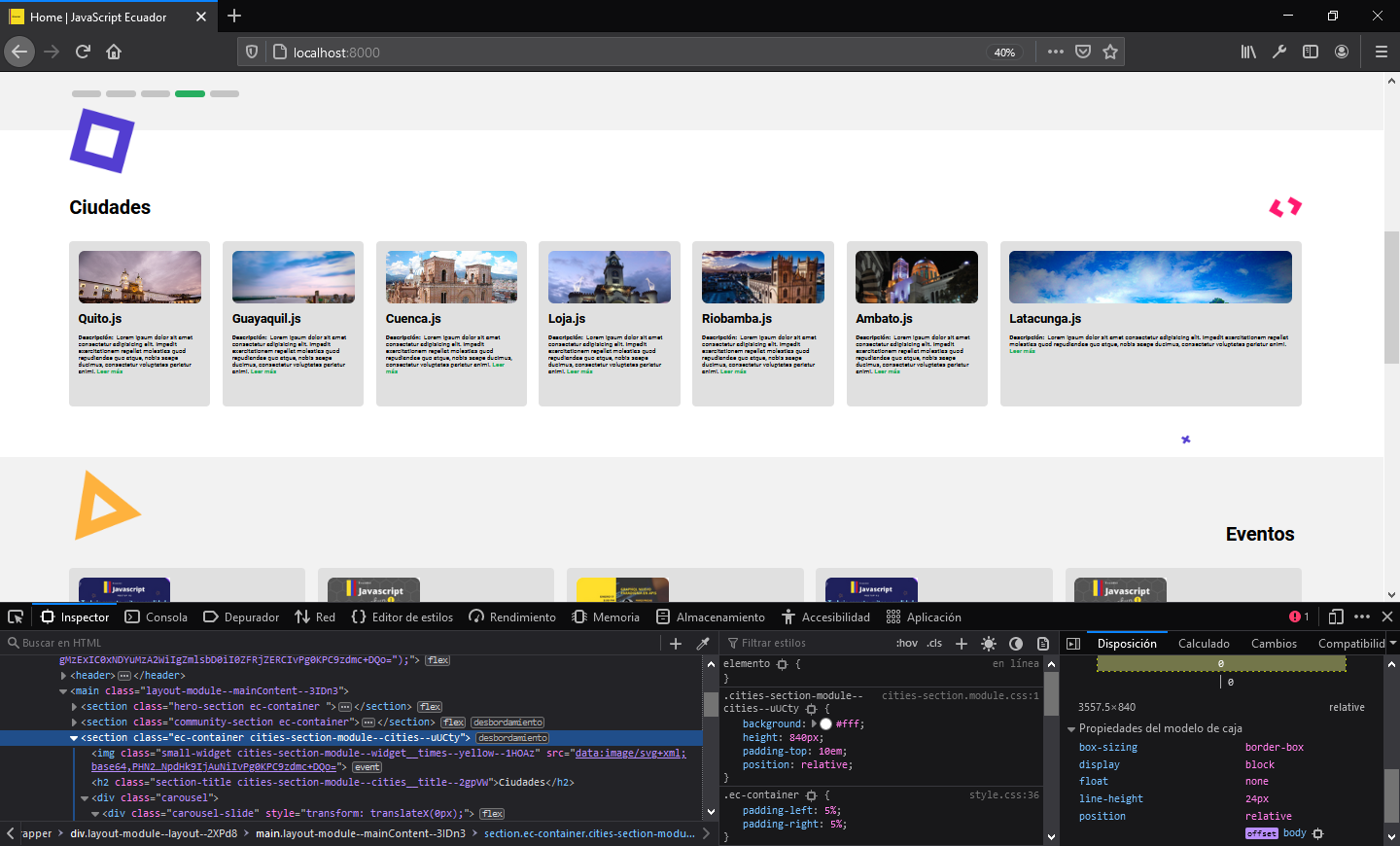Open a new browser tab
Image resolution: width=1400 pixels, height=846 pixels.
(234, 16)
